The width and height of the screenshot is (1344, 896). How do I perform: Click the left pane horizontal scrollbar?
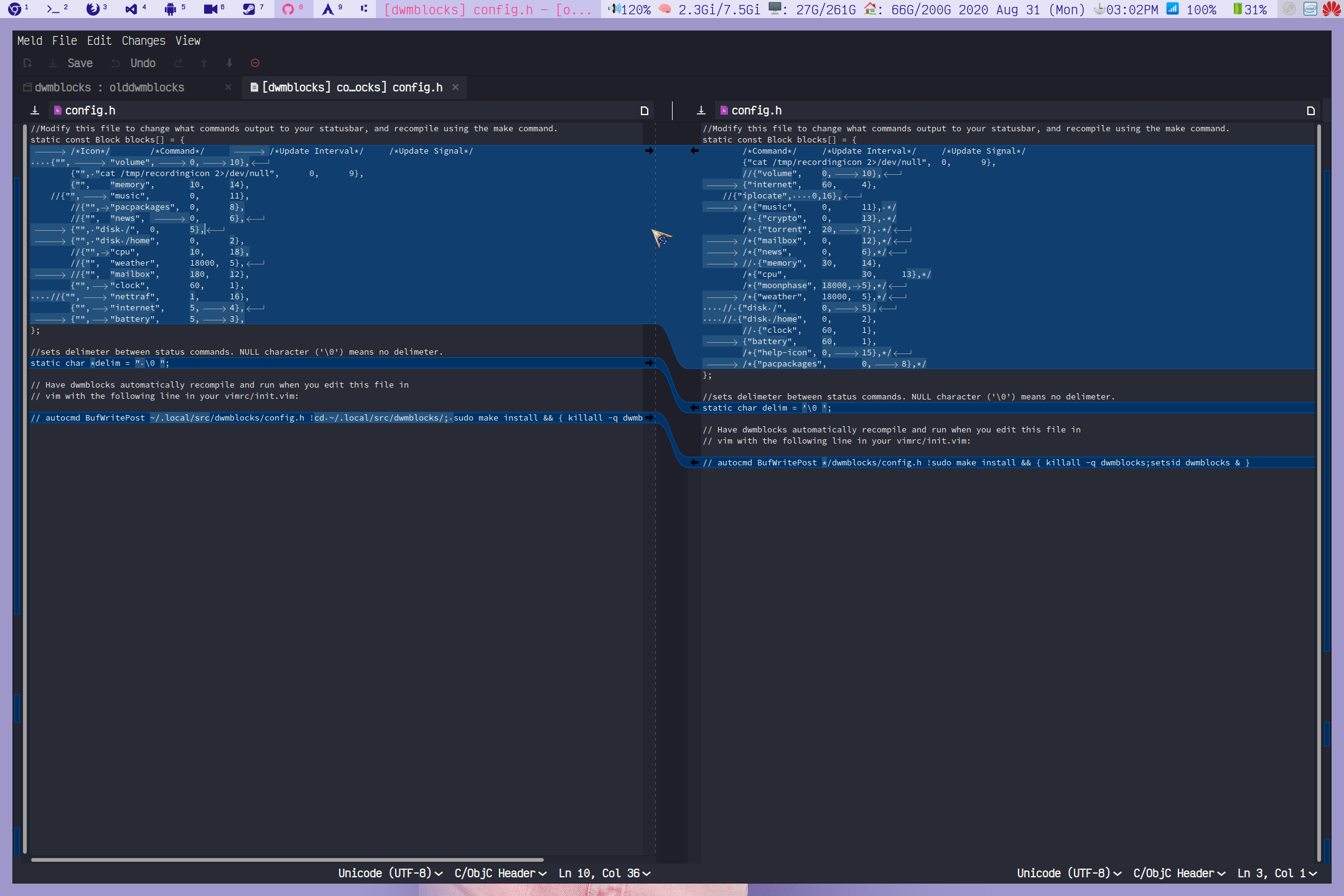(x=287, y=860)
